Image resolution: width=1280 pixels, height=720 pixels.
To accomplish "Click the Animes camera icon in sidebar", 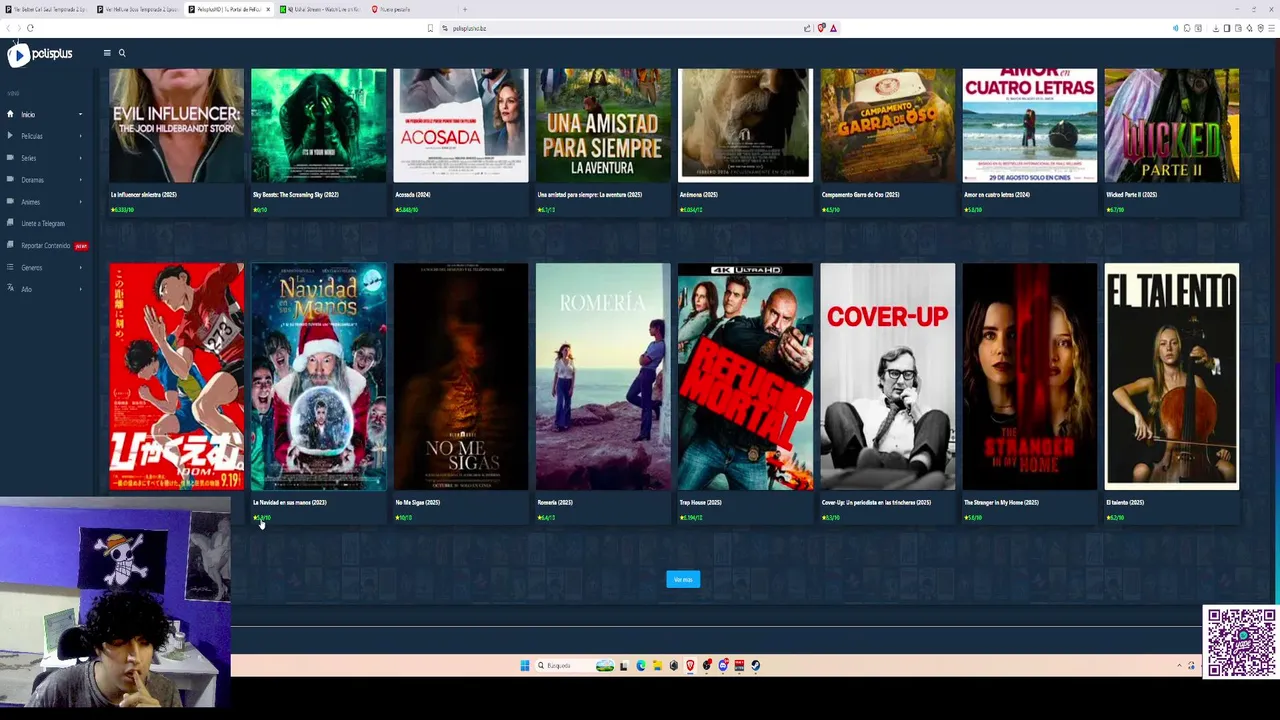I will [10, 202].
